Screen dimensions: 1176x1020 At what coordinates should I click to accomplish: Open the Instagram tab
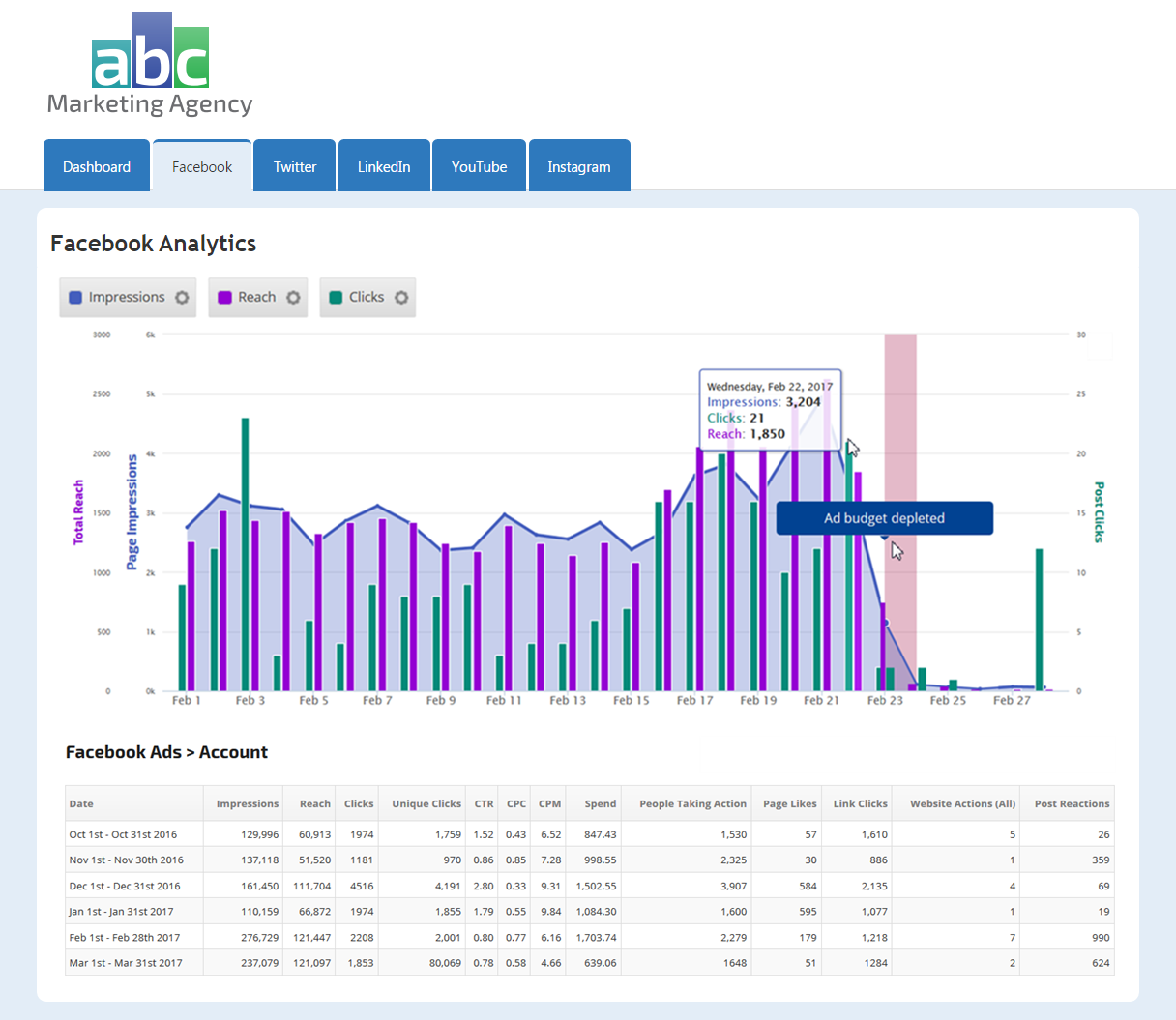(x=579, y=167)
